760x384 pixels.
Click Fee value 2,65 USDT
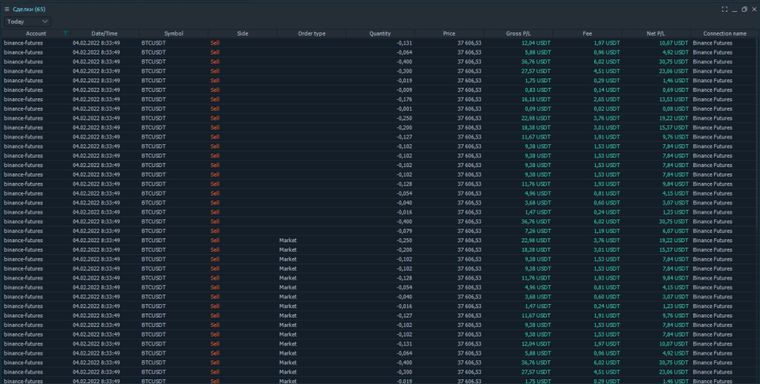607,99
